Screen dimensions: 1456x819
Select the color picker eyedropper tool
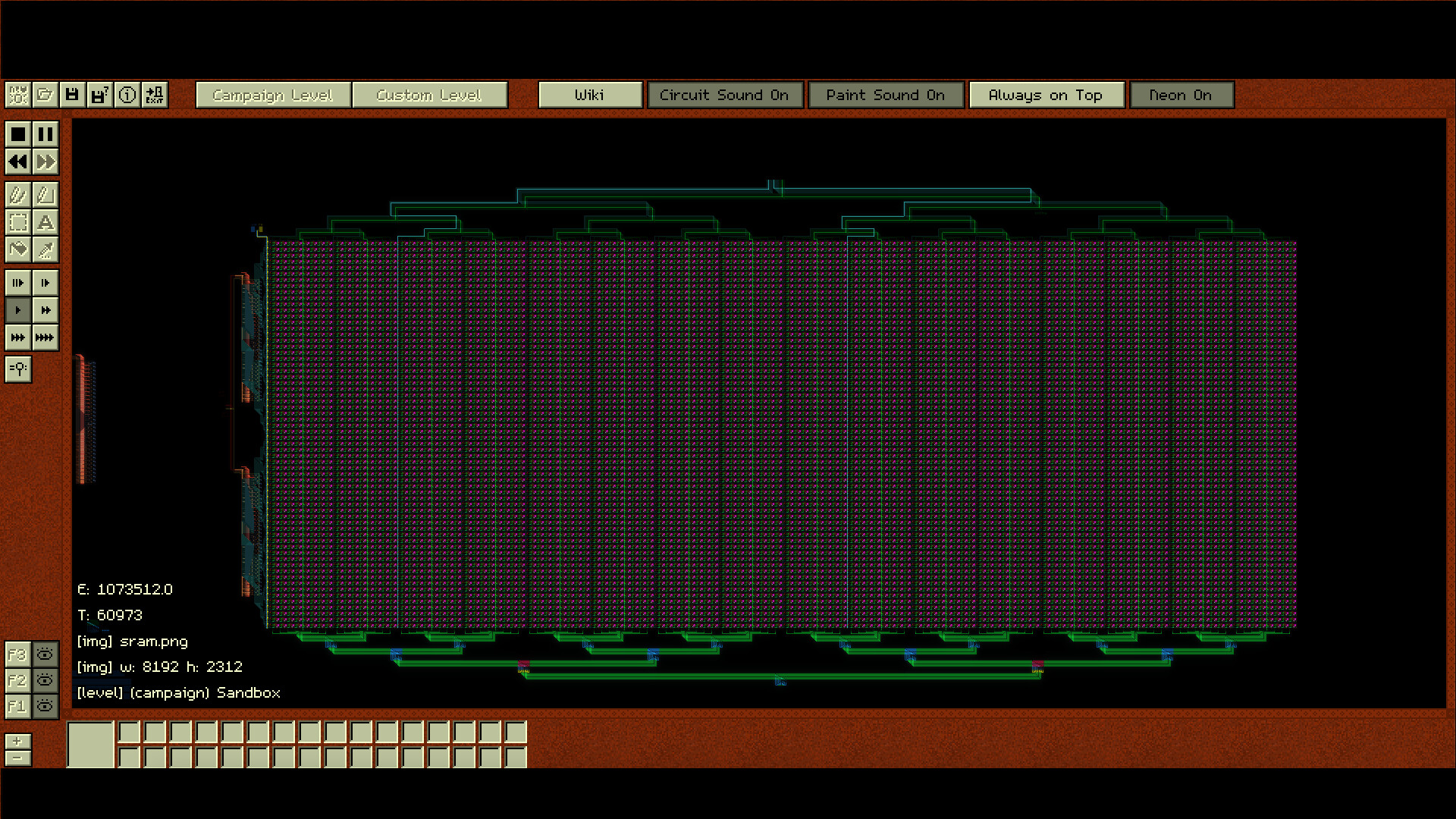coord(45,249)
